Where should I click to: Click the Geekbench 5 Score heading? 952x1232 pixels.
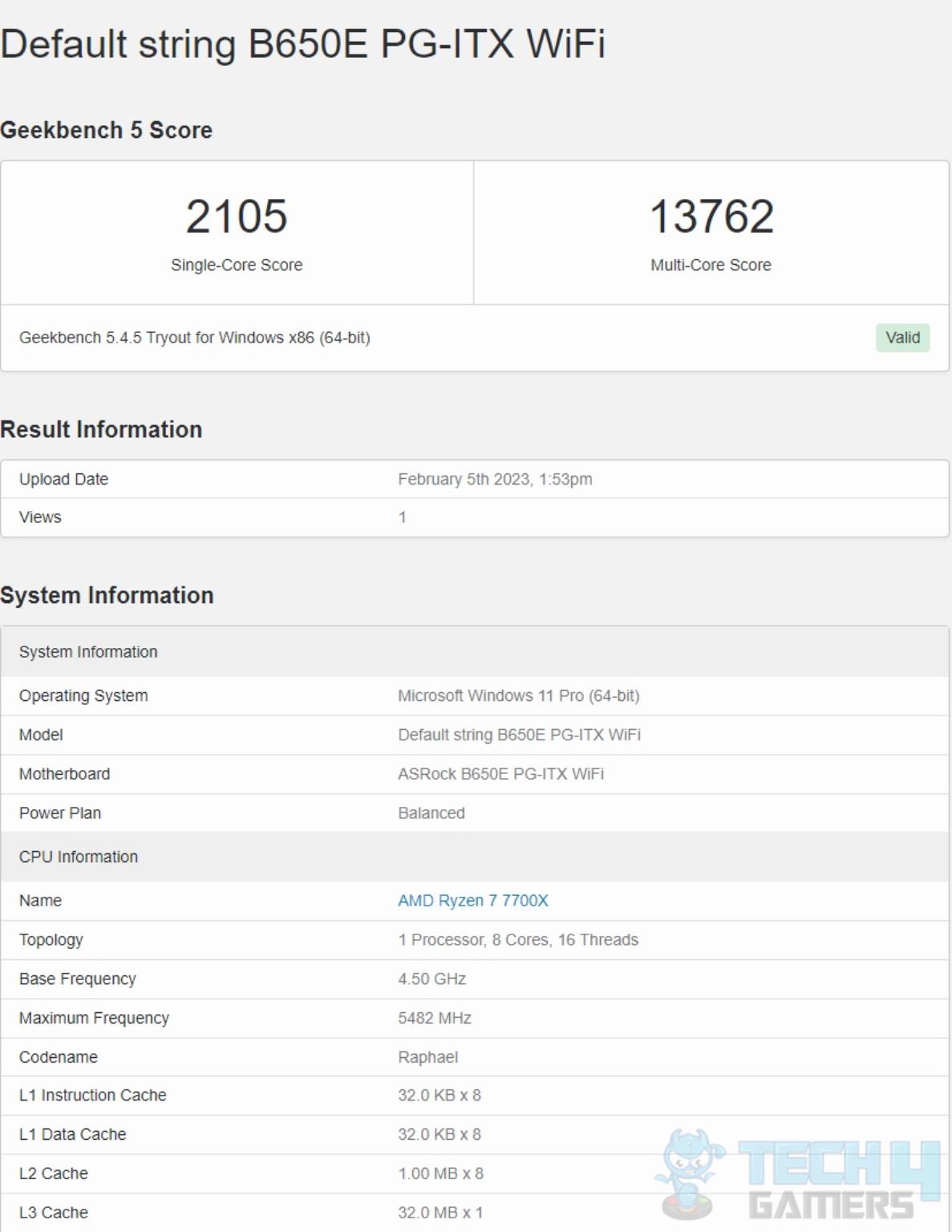(107, 130)
